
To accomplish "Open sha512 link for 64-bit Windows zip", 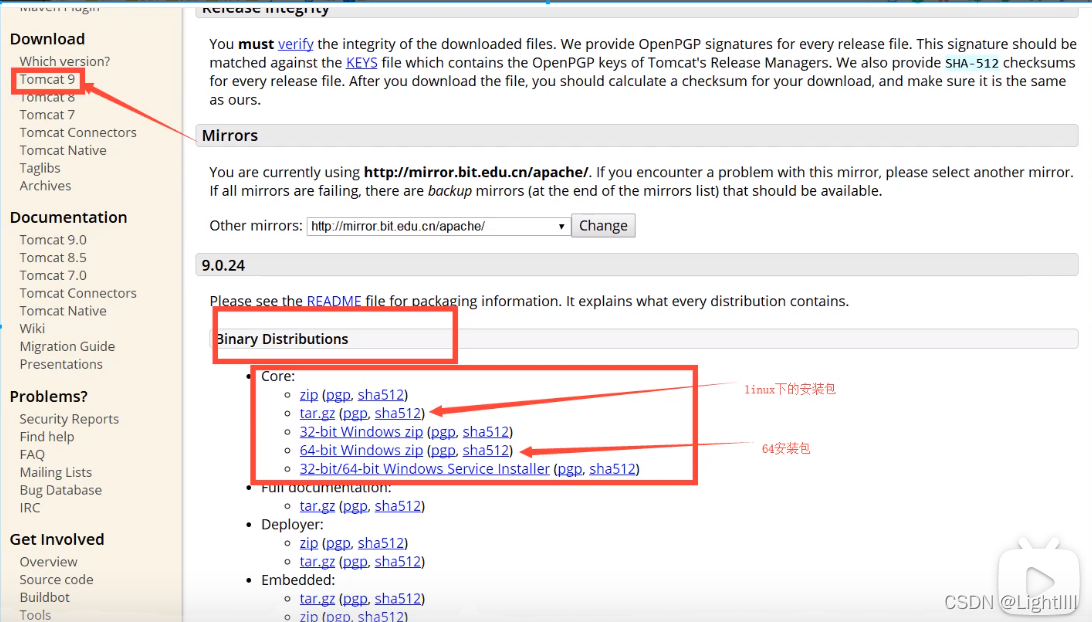I will click(x=486, y=450).
